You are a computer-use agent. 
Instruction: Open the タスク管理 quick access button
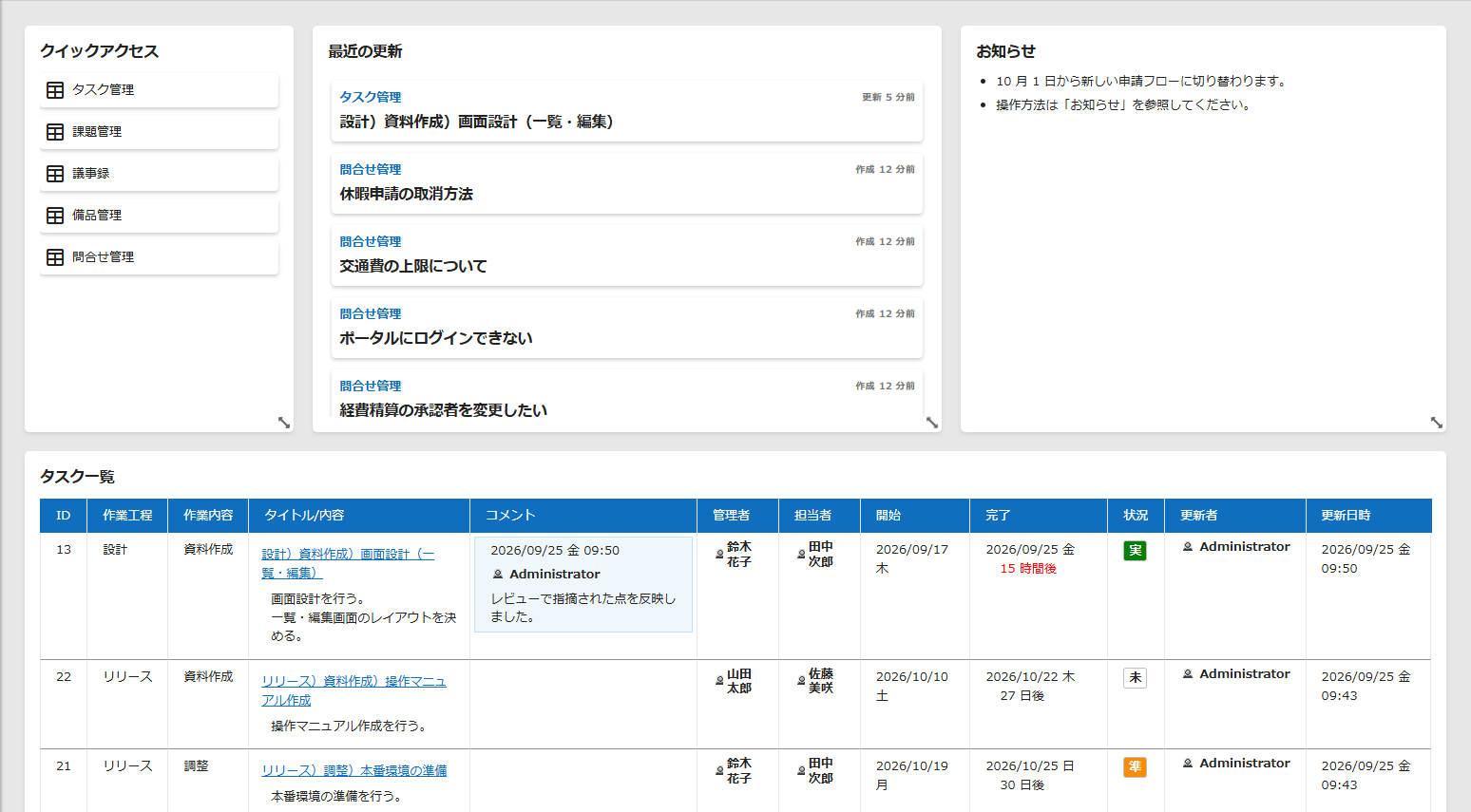[x=160, y=90]
